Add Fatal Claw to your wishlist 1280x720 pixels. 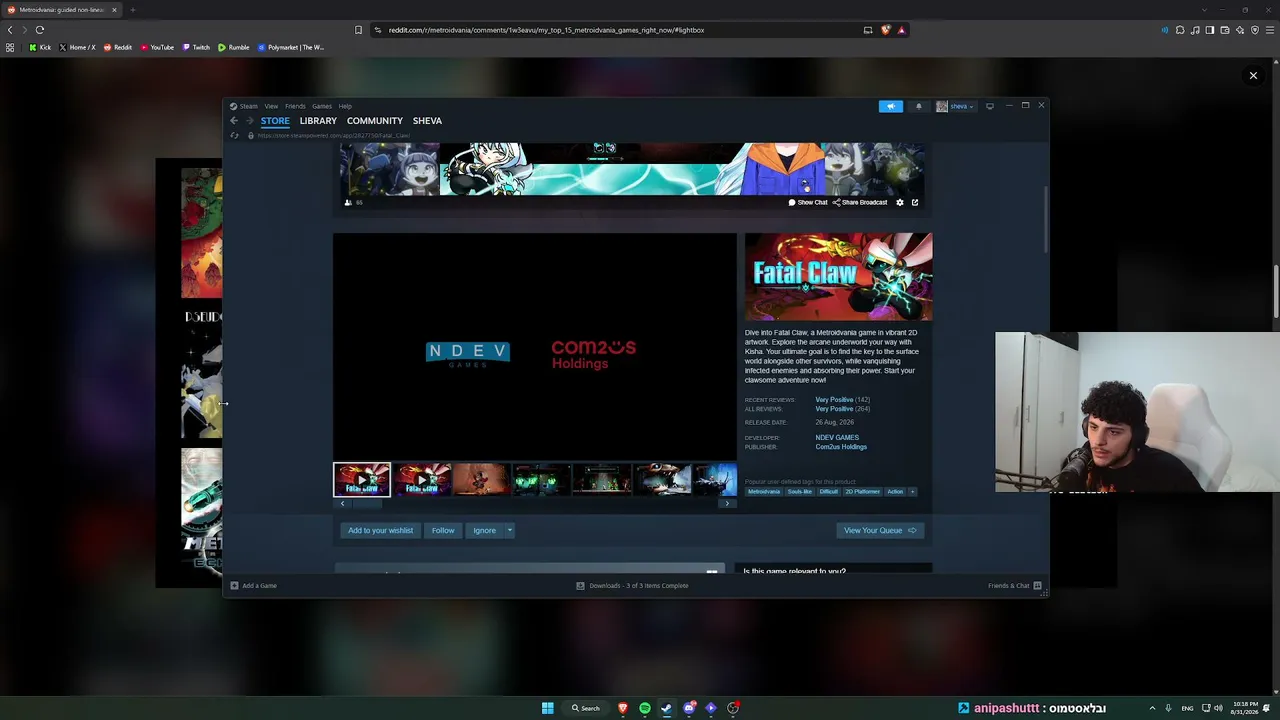point(380,530)
